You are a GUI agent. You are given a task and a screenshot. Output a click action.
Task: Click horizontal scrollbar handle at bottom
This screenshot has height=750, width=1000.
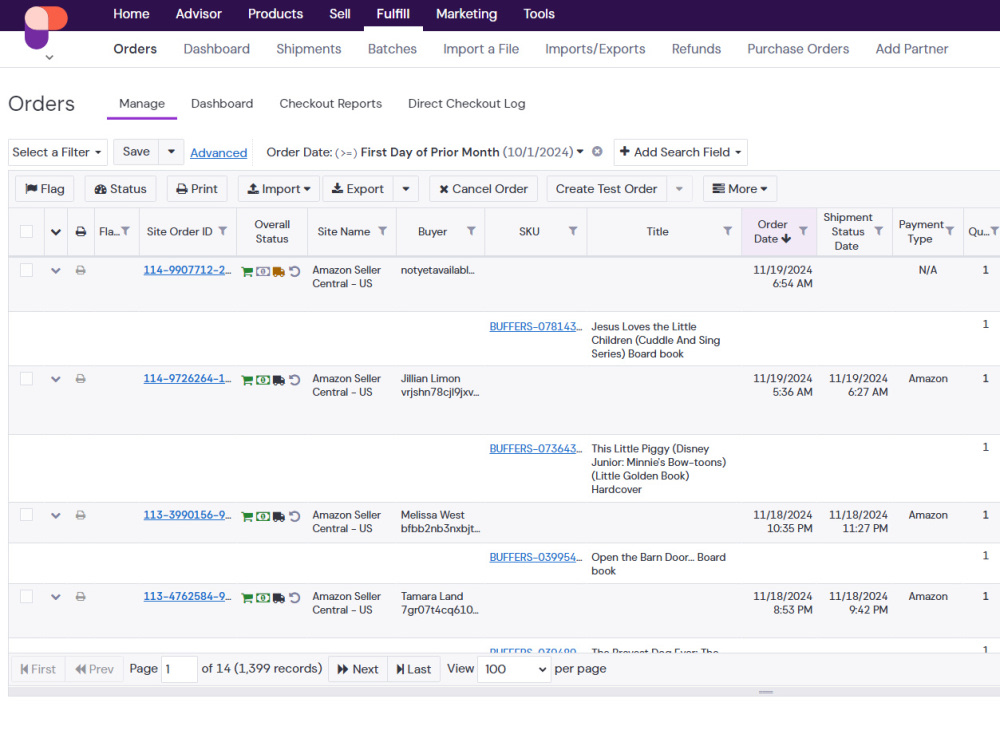coord(766,692)
